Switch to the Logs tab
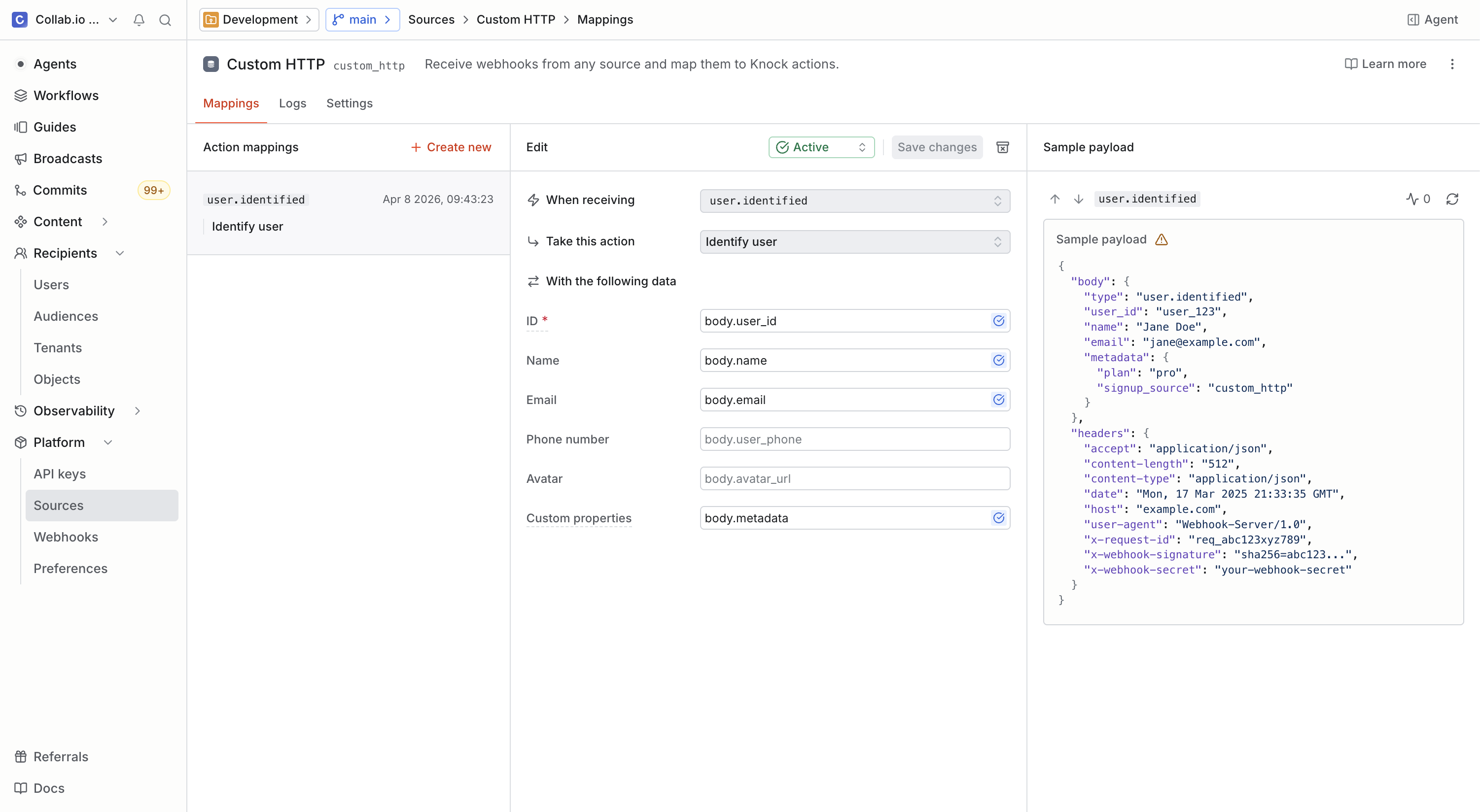Image resolution: width=1480 pixels, height=812 pixels. click(x=292, y=103)
